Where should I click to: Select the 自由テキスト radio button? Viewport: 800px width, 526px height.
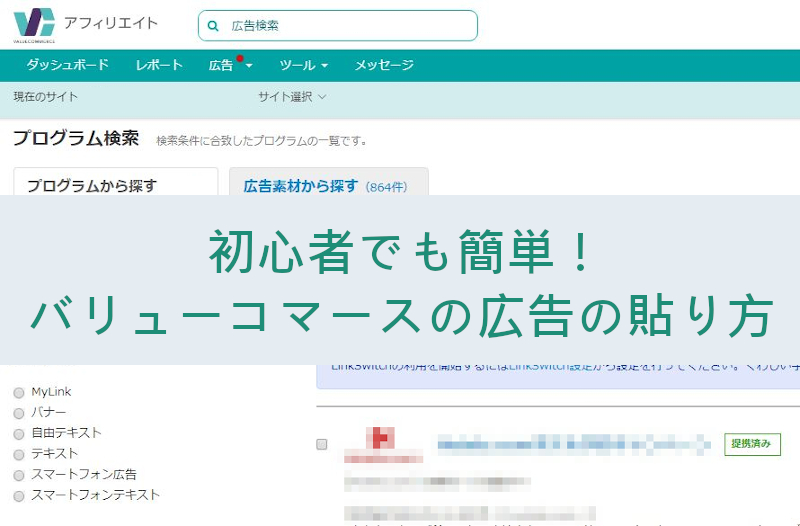click(x=19, y=434)
